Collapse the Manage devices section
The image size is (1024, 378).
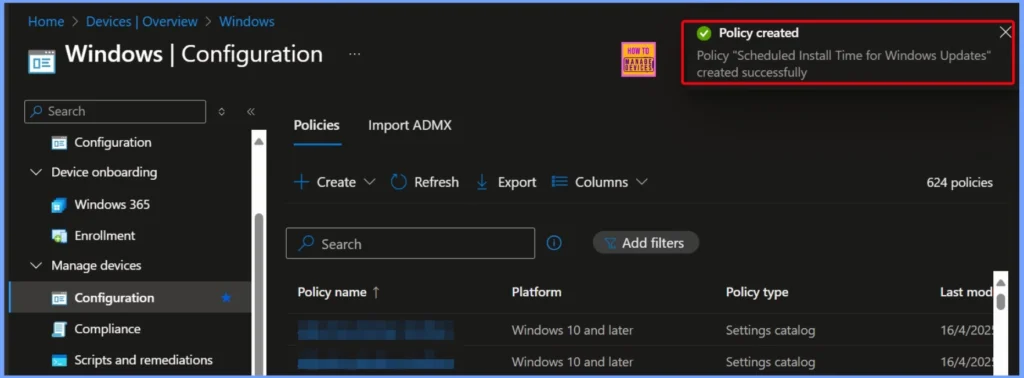tap(35, 266)
